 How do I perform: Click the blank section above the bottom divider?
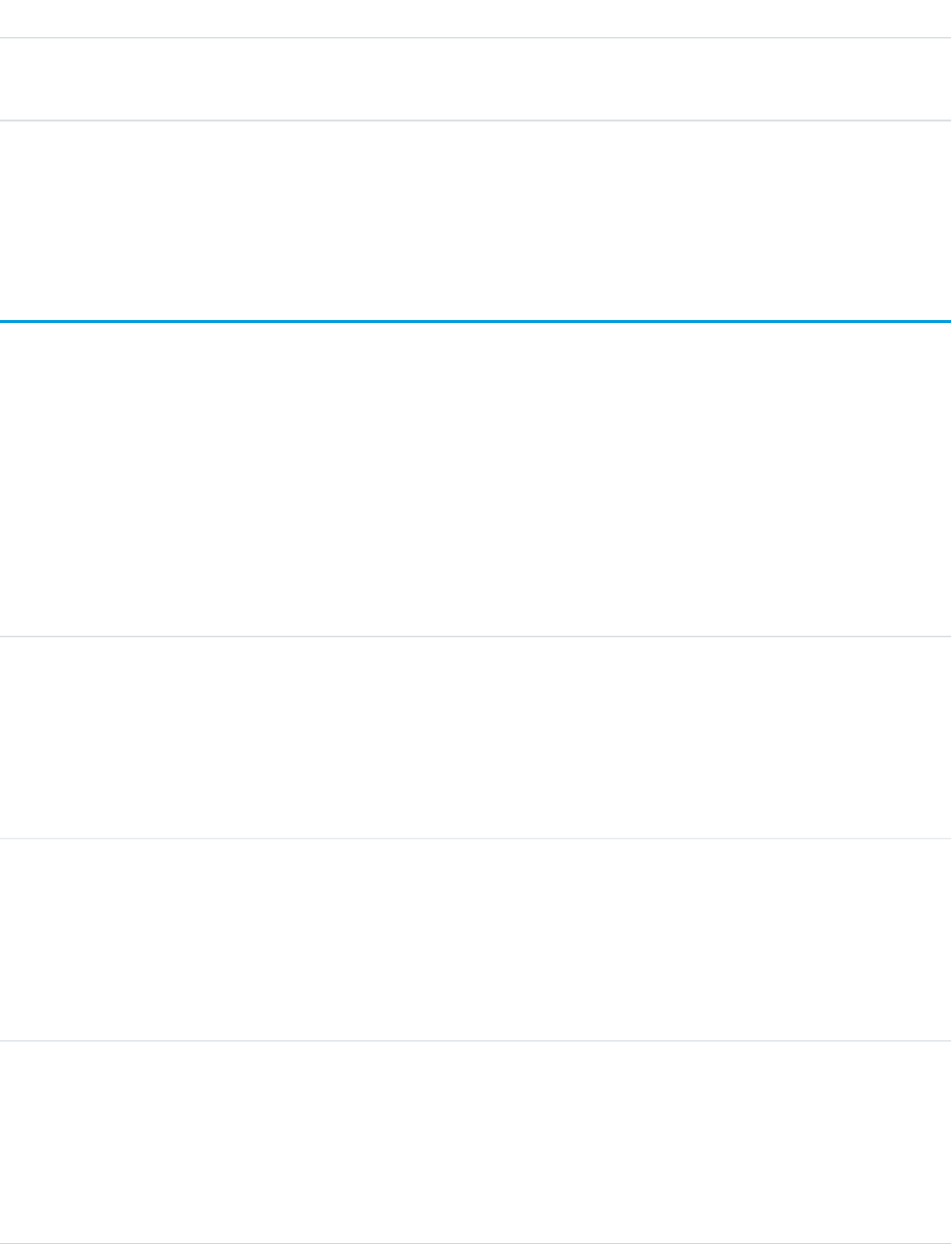[476, 1141]
